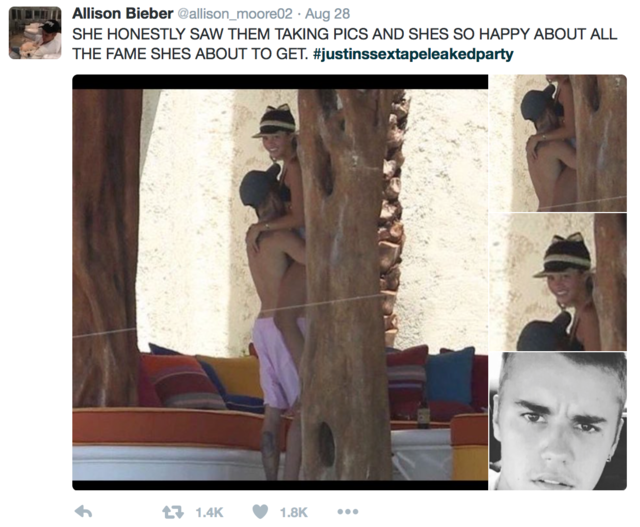Open the #justinssextapeleakedparty hashtag

click(x=413, y=54)
